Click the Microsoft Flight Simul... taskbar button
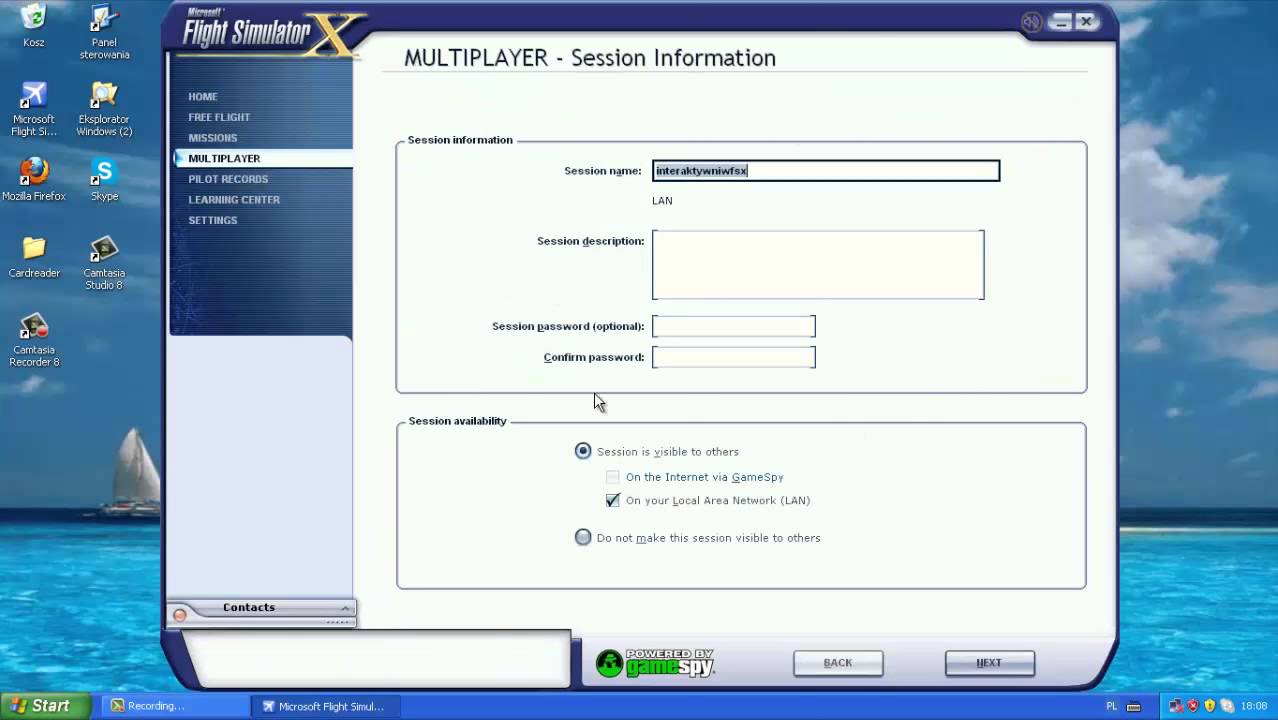 pos(328,706)
